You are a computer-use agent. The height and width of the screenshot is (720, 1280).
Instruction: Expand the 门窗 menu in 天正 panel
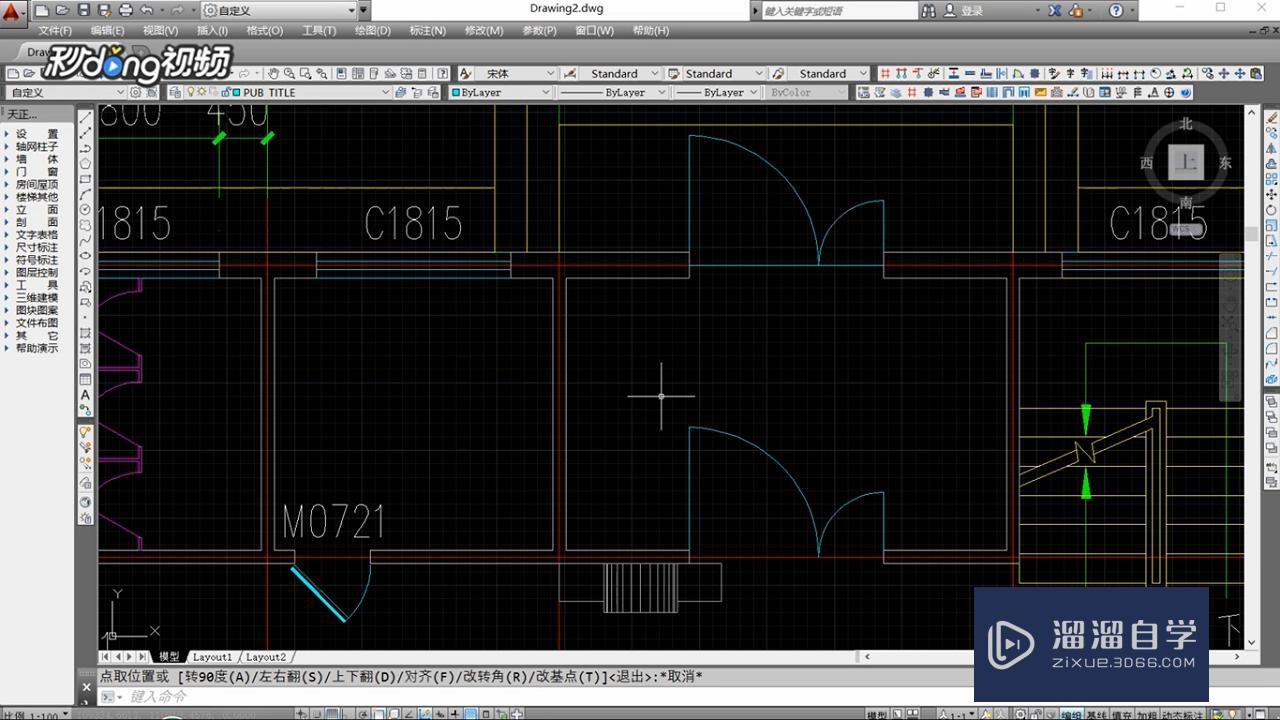click(x=36, y=172)
